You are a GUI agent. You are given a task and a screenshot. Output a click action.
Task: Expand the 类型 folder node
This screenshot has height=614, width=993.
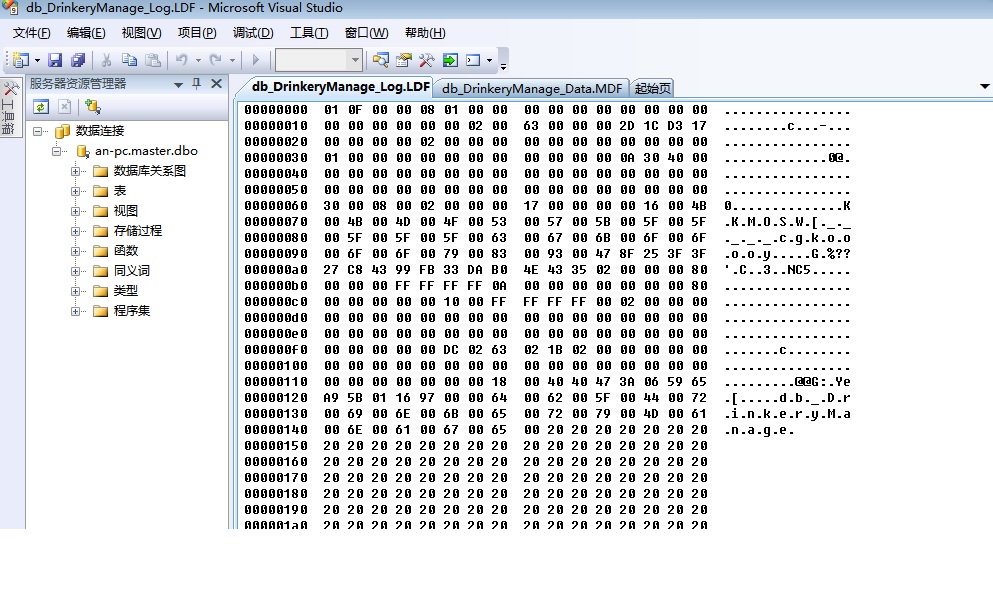pyautogui.click(x=75, y=291)
